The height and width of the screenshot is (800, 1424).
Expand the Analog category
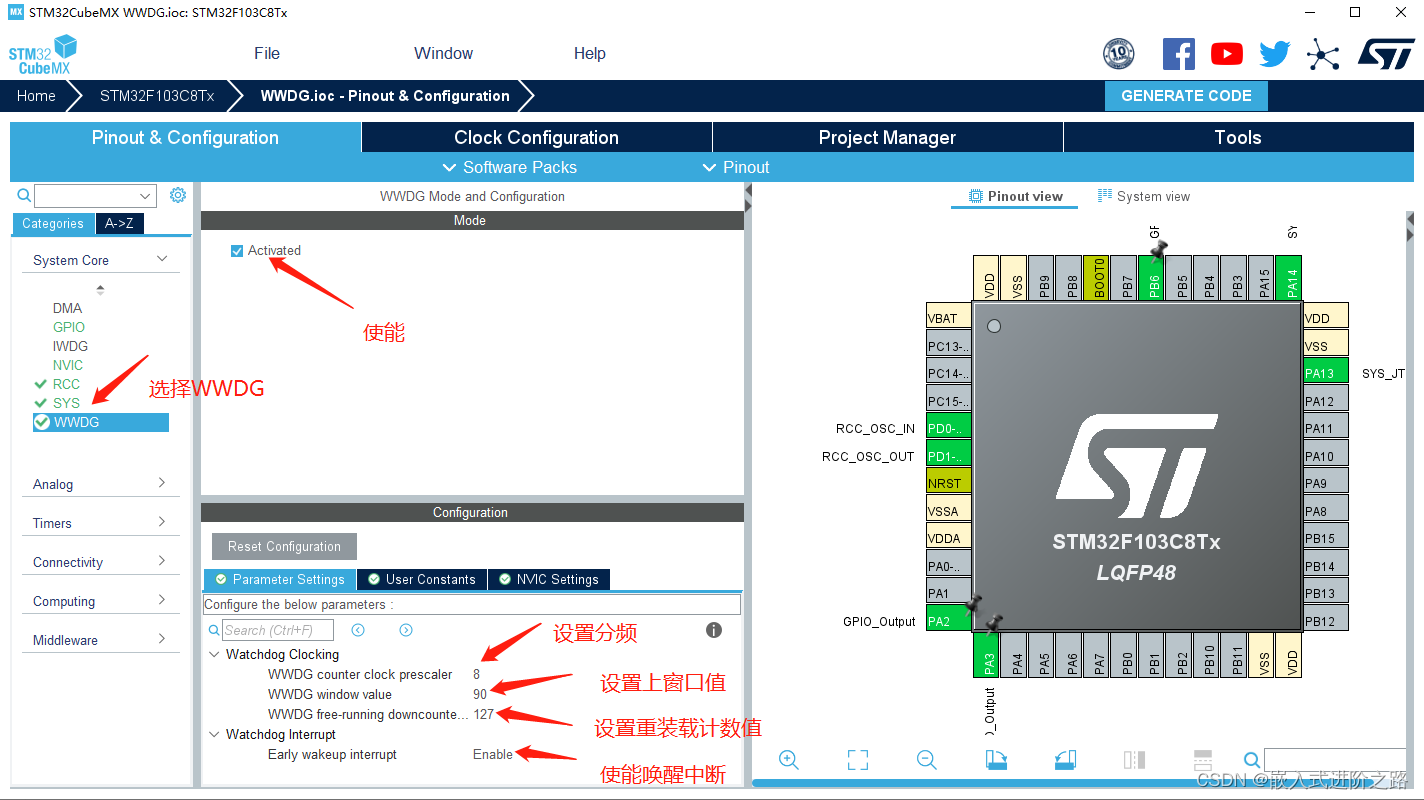162,483
